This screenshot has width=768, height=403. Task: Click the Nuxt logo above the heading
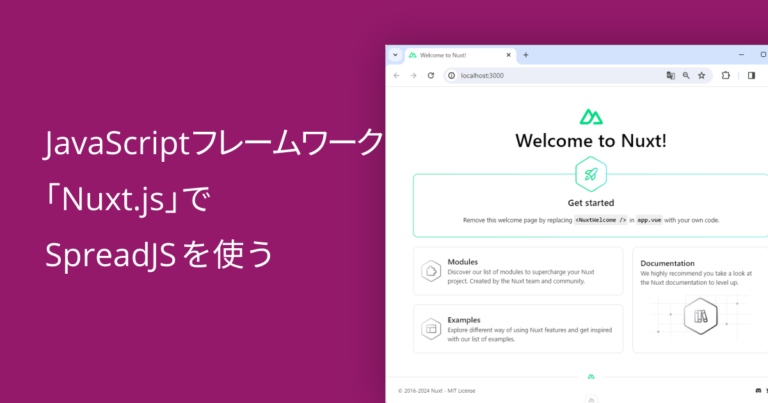[591, 117]
